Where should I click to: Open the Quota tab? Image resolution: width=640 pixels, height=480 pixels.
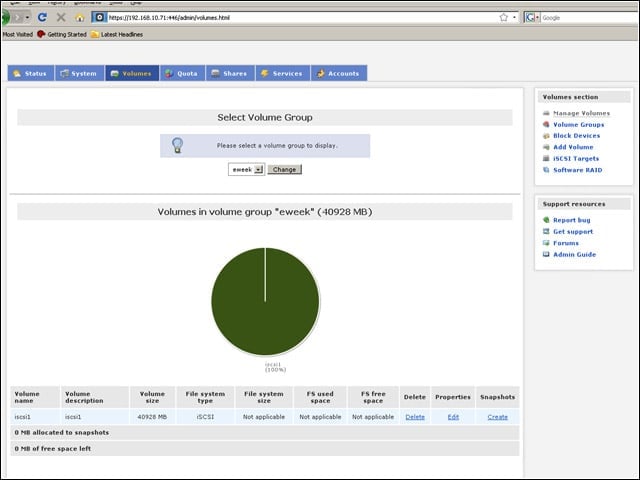182,73
